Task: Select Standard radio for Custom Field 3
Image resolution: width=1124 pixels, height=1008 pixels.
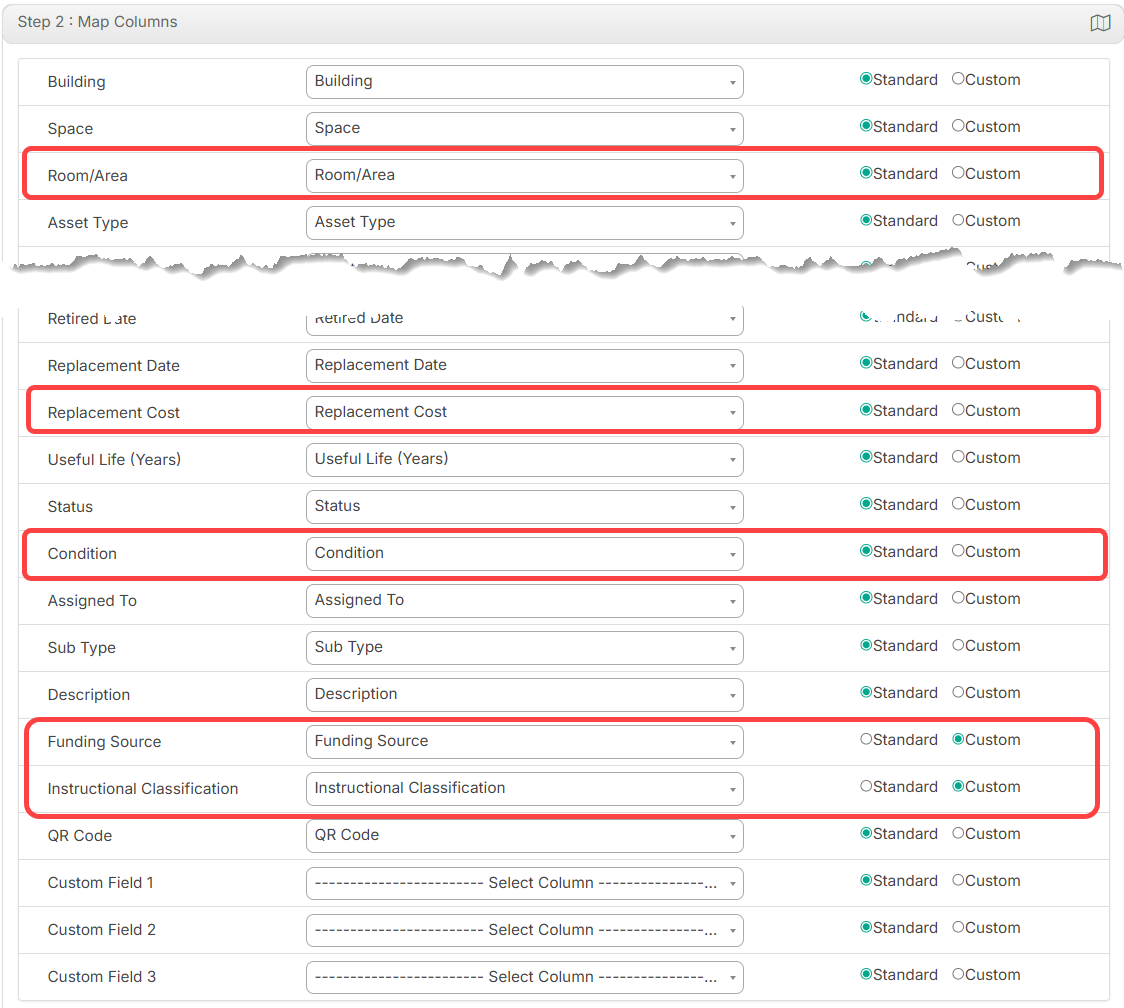Action: 866,974
